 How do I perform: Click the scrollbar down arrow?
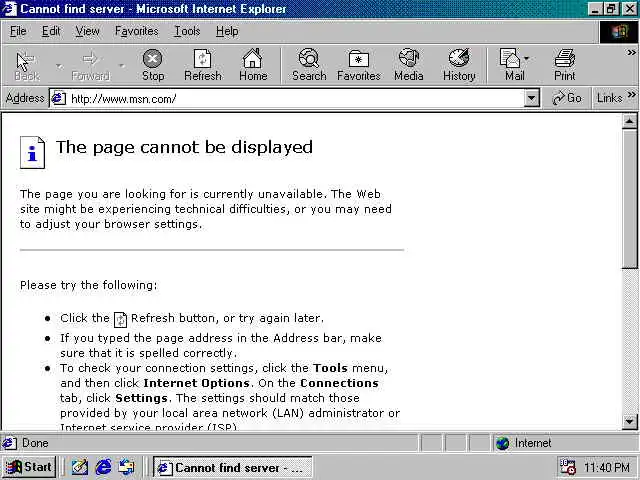tap(629, 421)
